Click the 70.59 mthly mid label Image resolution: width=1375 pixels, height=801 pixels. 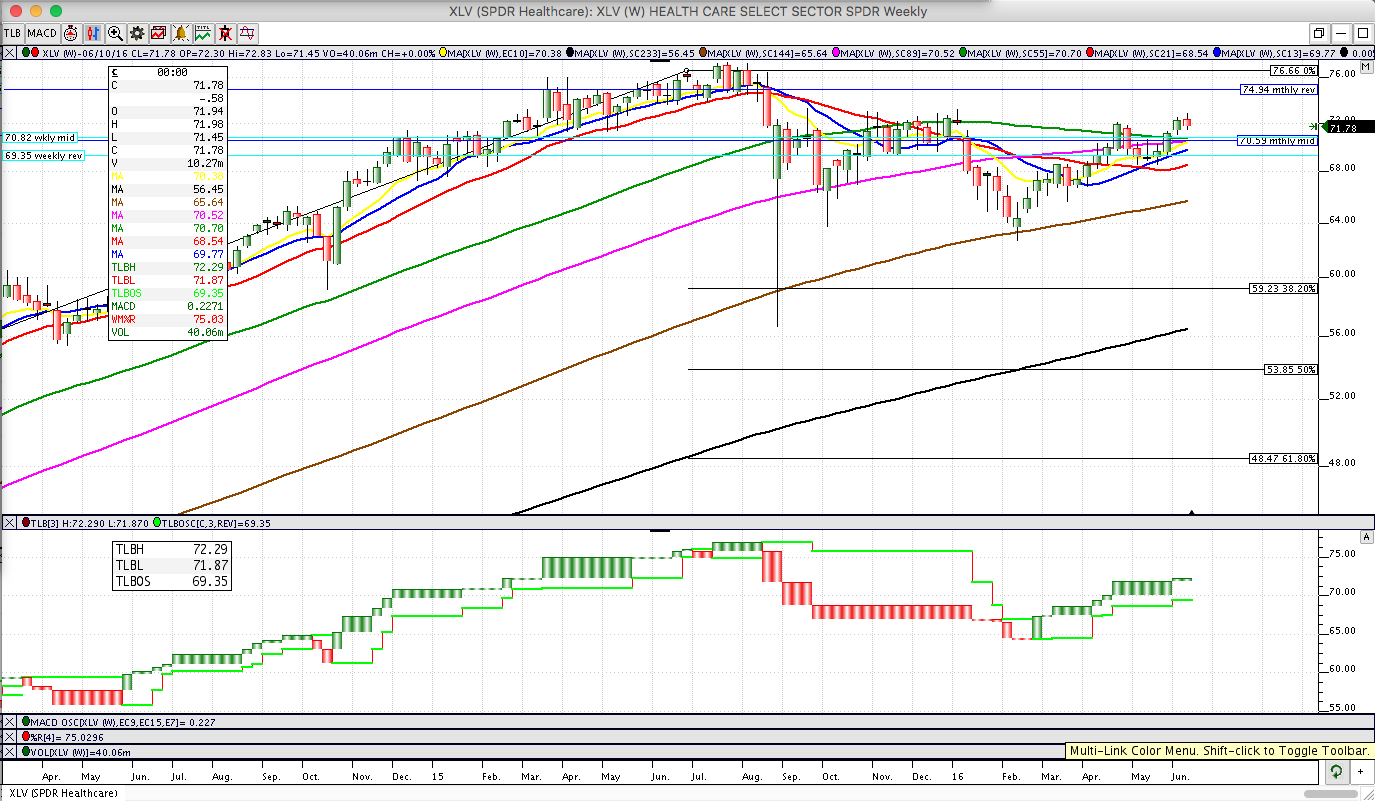click(x=1278, y=141)
